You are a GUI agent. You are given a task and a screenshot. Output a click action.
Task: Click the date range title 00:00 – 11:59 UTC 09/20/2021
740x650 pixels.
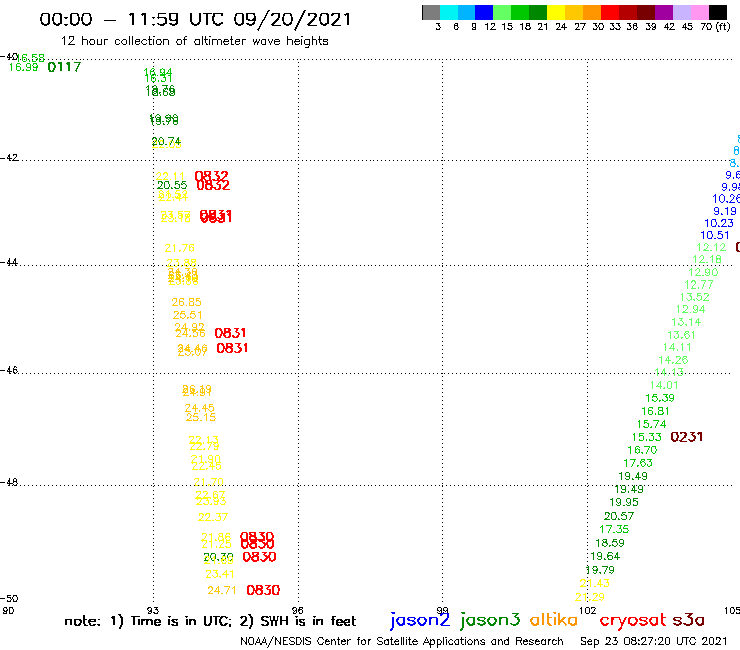pos(195,19)
